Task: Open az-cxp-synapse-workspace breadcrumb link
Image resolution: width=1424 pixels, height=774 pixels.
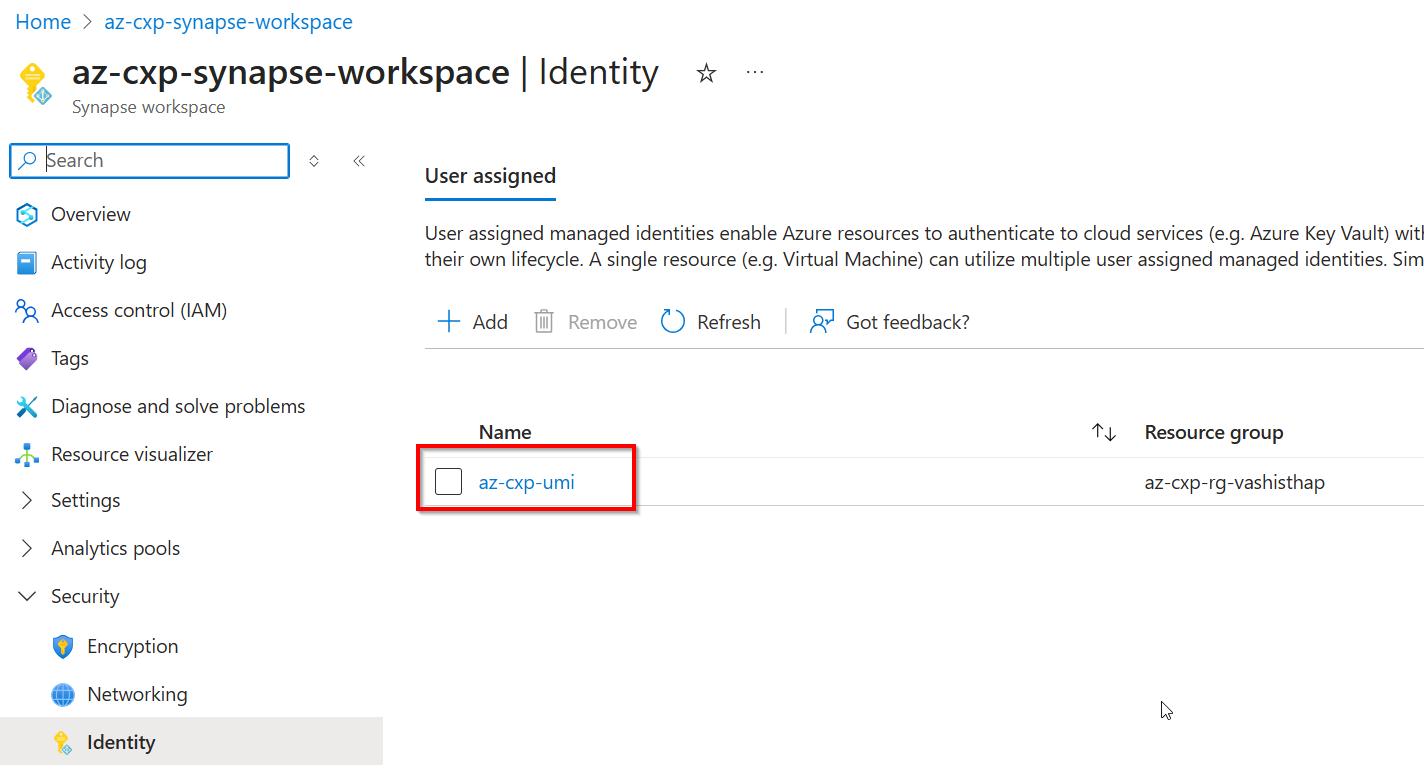Action: pos(228,22)
